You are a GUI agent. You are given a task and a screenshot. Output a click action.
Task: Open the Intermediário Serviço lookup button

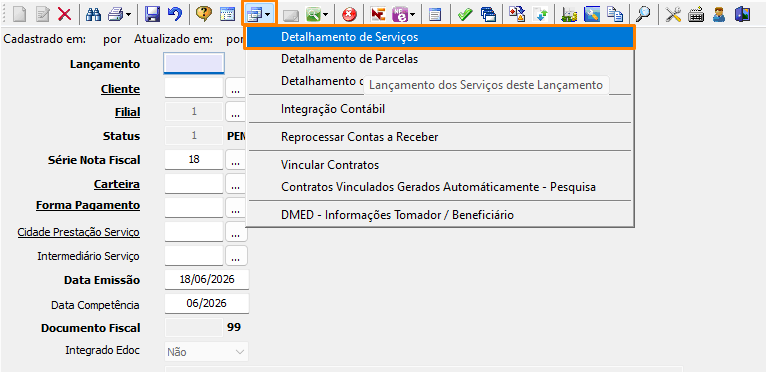[236, 257]
